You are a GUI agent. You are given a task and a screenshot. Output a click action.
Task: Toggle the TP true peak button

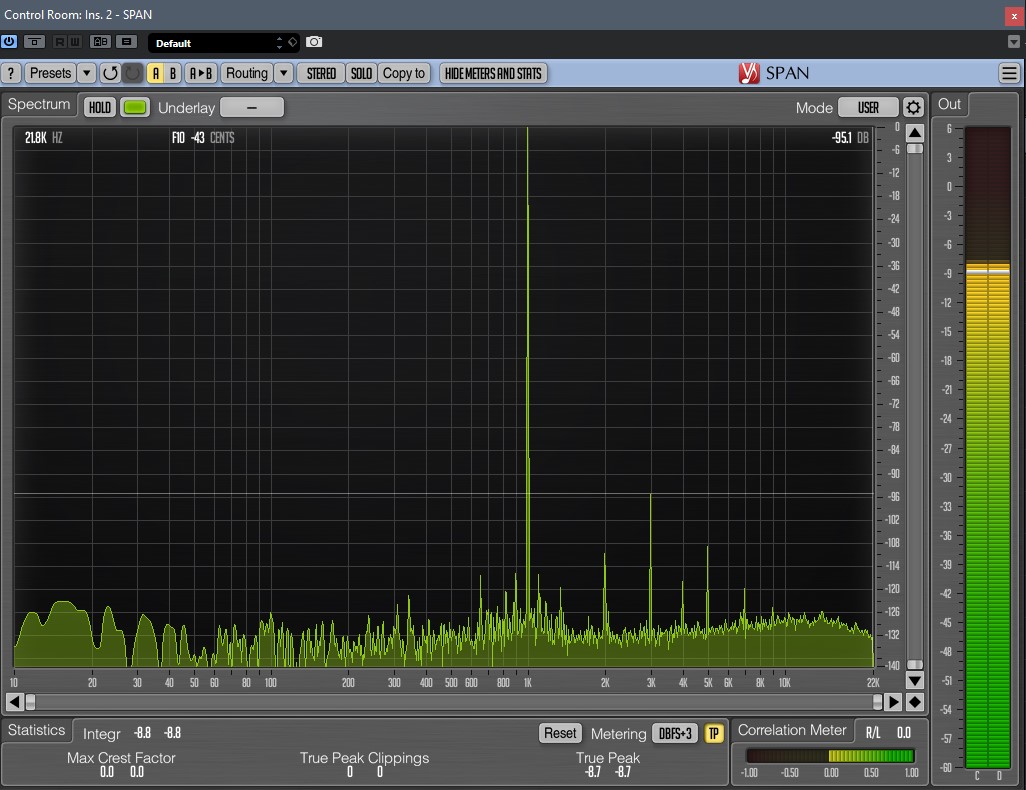click(714, 733)
